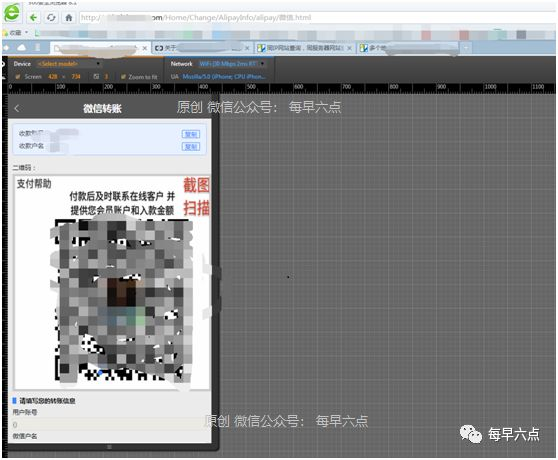This screenshot has height=460, width=558.
Task: Open the Device Select model dropdown
Action: coord(68,64)
